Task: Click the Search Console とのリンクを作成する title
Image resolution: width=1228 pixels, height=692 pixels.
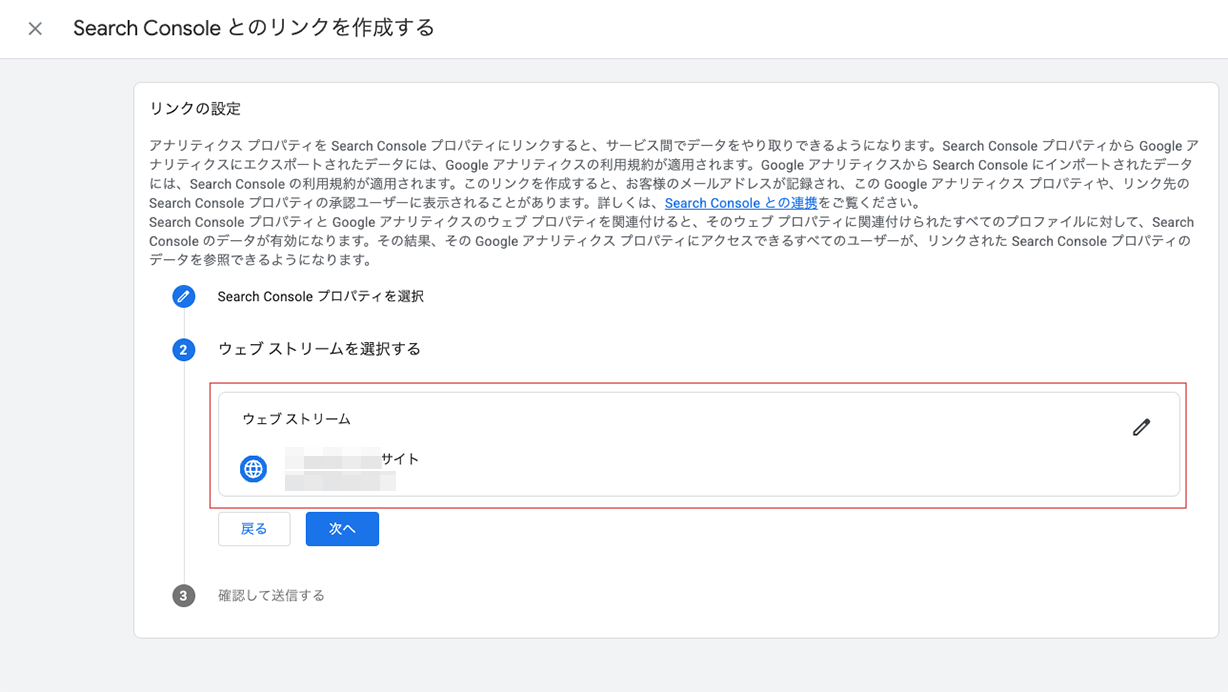Action: [x=254, y=28]
